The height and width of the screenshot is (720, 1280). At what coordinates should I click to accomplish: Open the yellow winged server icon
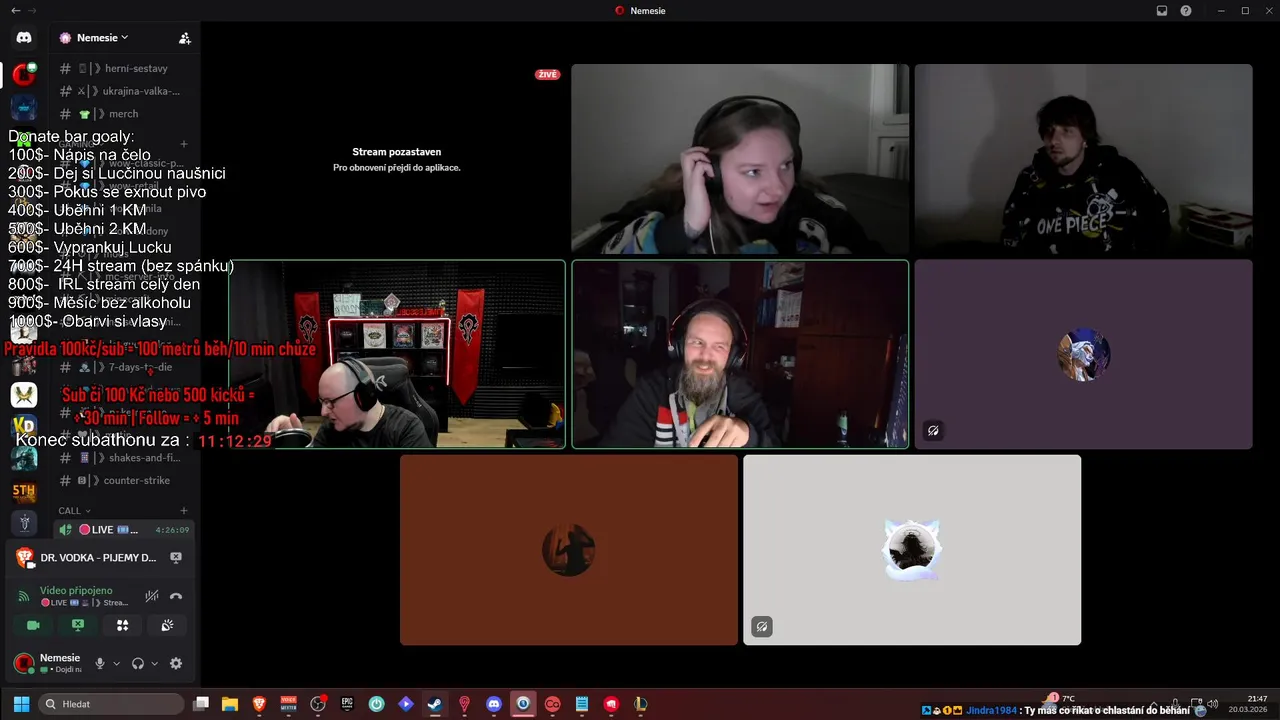(24, 395)
